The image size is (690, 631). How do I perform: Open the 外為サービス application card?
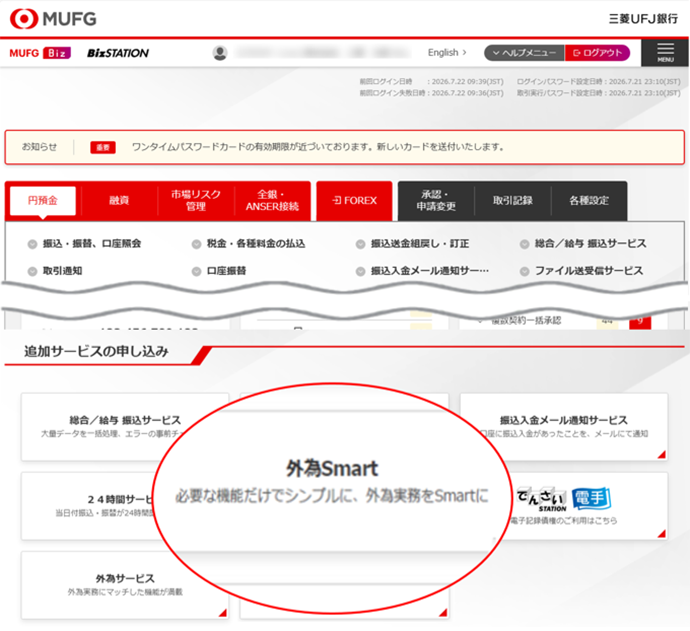[x=125, y=584]
